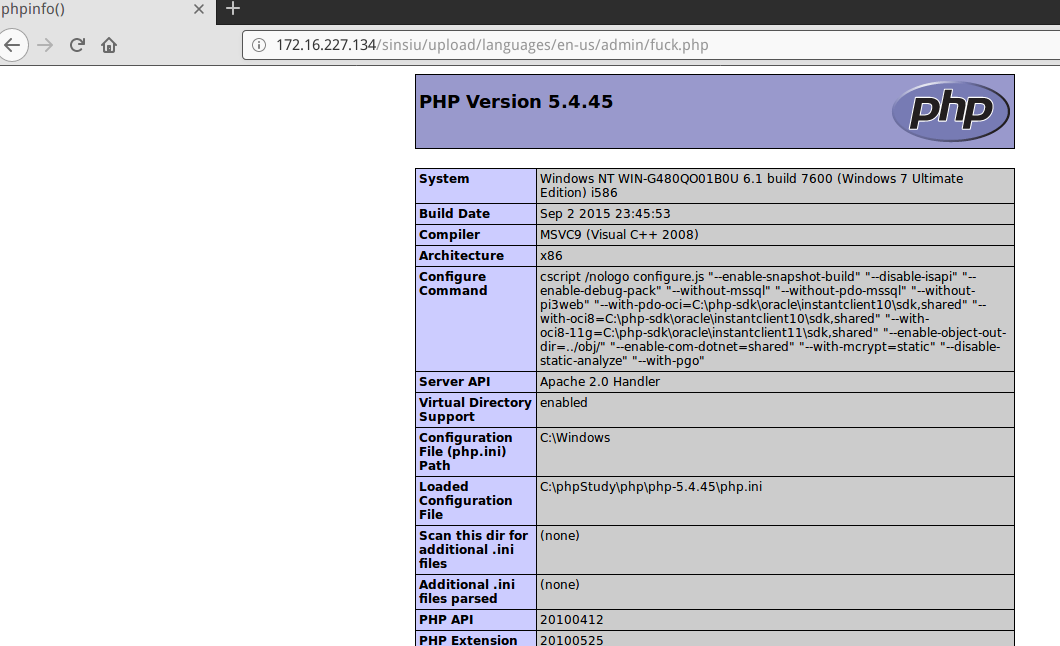
Task: Click the forward navigation arrow
Action: (x=45, y=45)
